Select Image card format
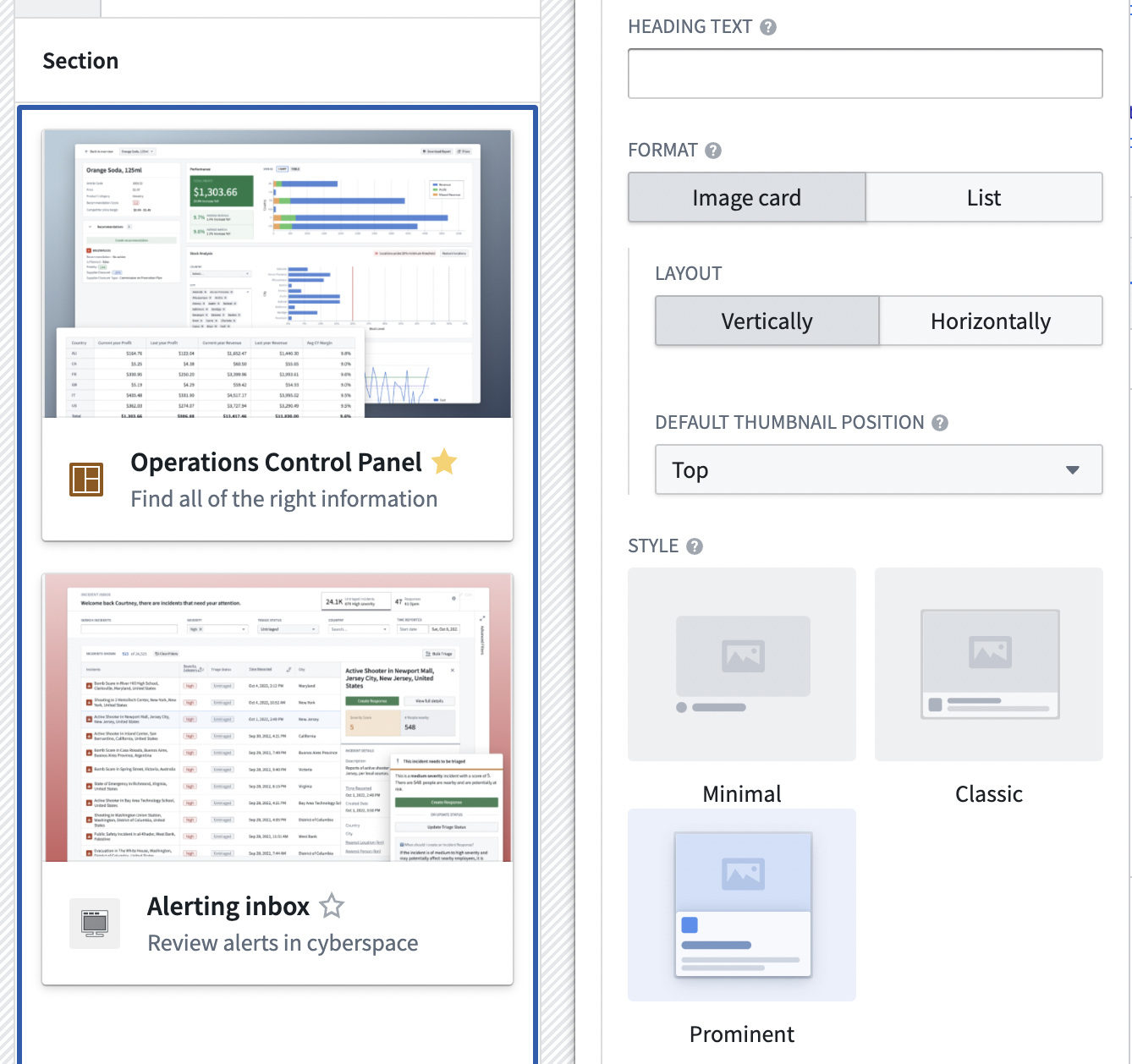The height and width of the screenshot is (1064, 1132). 746,197
